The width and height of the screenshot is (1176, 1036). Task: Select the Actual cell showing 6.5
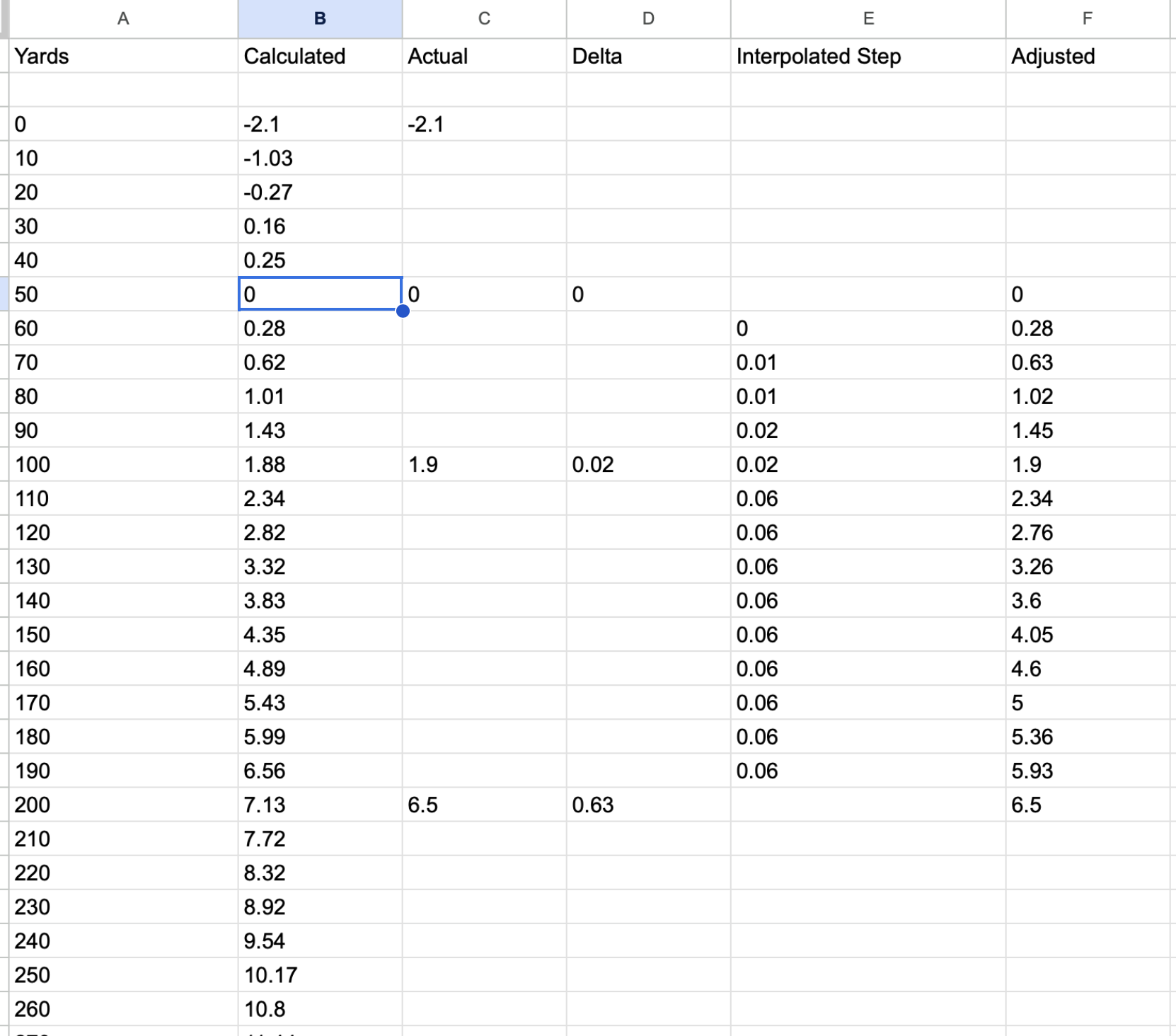click(x=484, y=805)
